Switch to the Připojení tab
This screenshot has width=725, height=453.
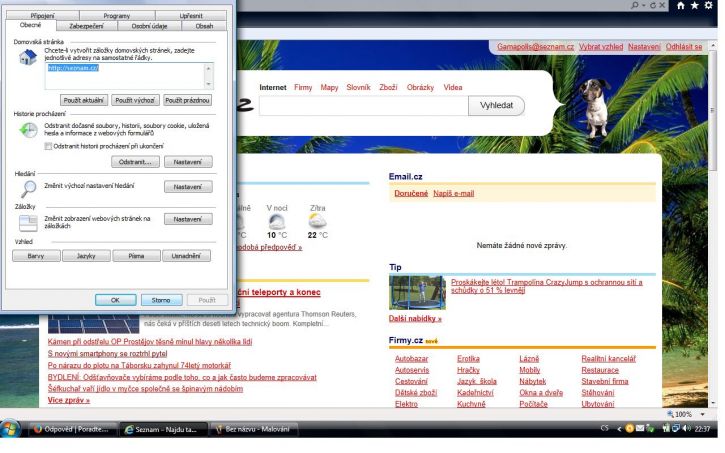pyautogui.click(x=43, y=16)
